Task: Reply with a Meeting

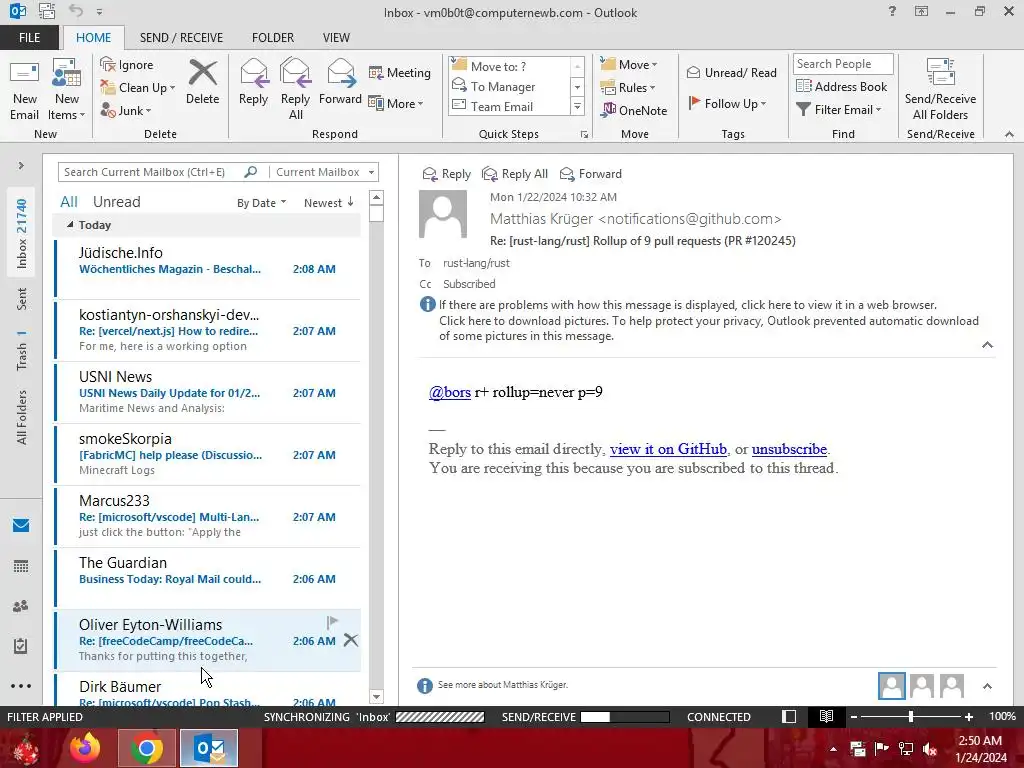Action: pos(400,72)
